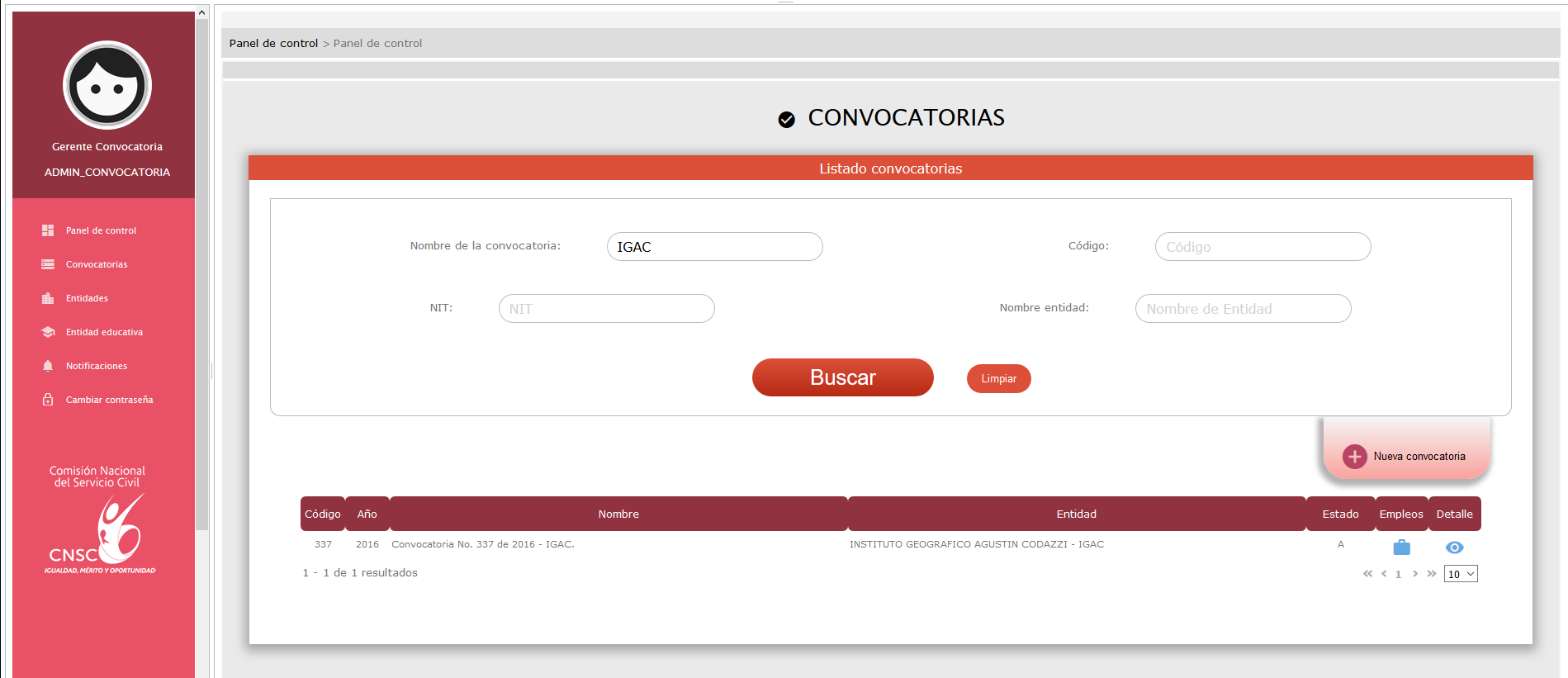The height and width of the screenshot is (678, 1568).
Task: Go to next results page arrow
Action: [1415, 573]
